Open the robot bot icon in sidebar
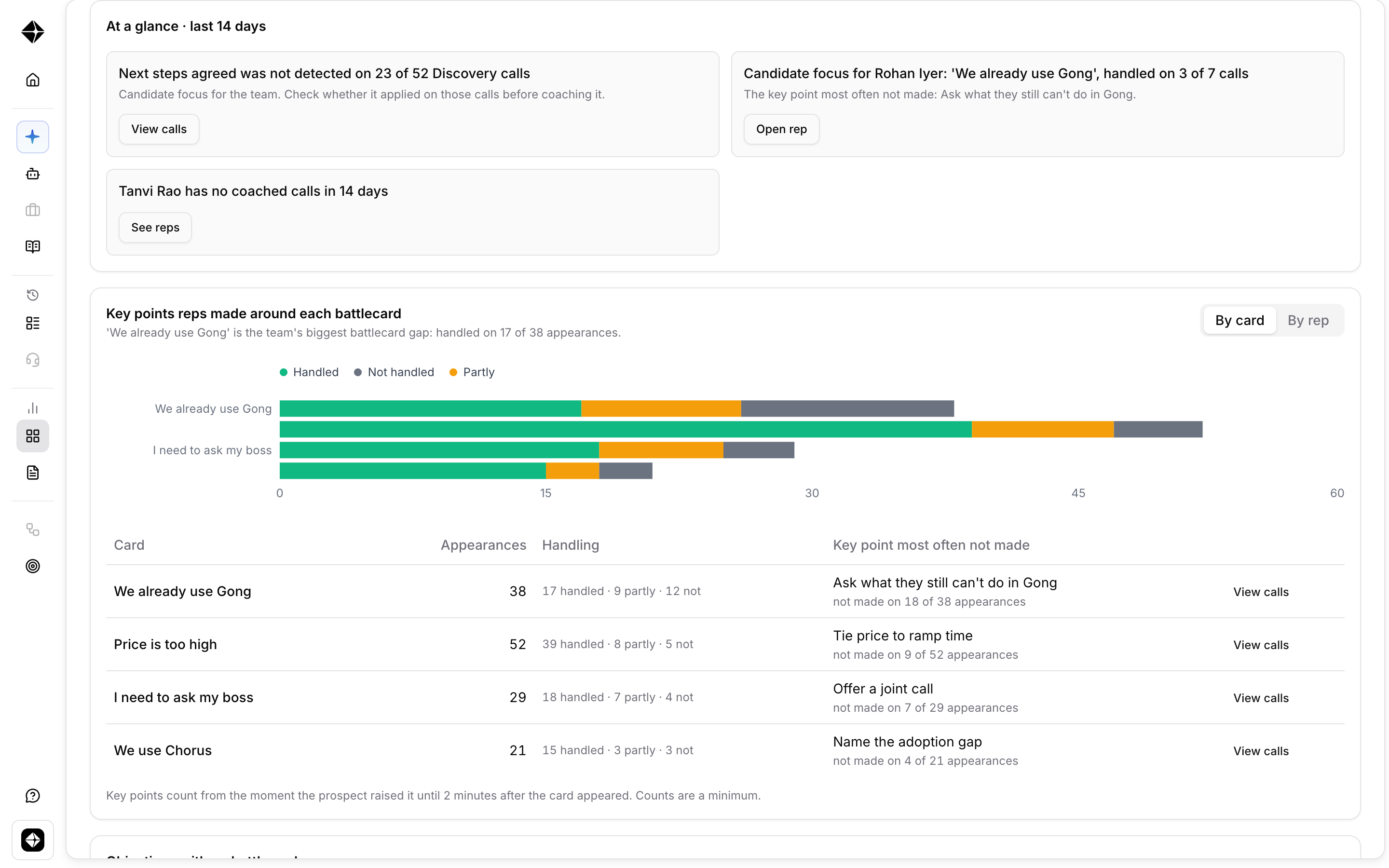1389x868 pixels. (x=33, y=174)
